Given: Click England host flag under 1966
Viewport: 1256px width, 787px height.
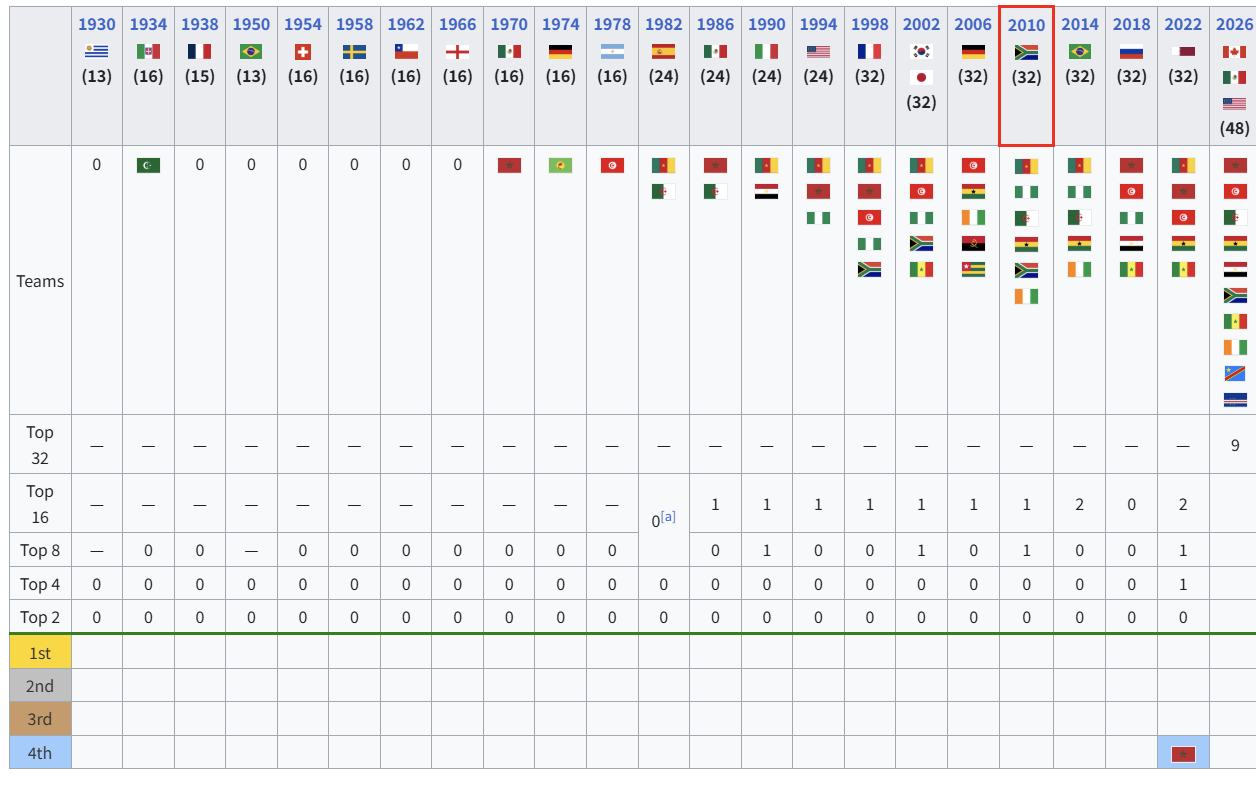Looking at the screenshot, I should tap(457, 51).
